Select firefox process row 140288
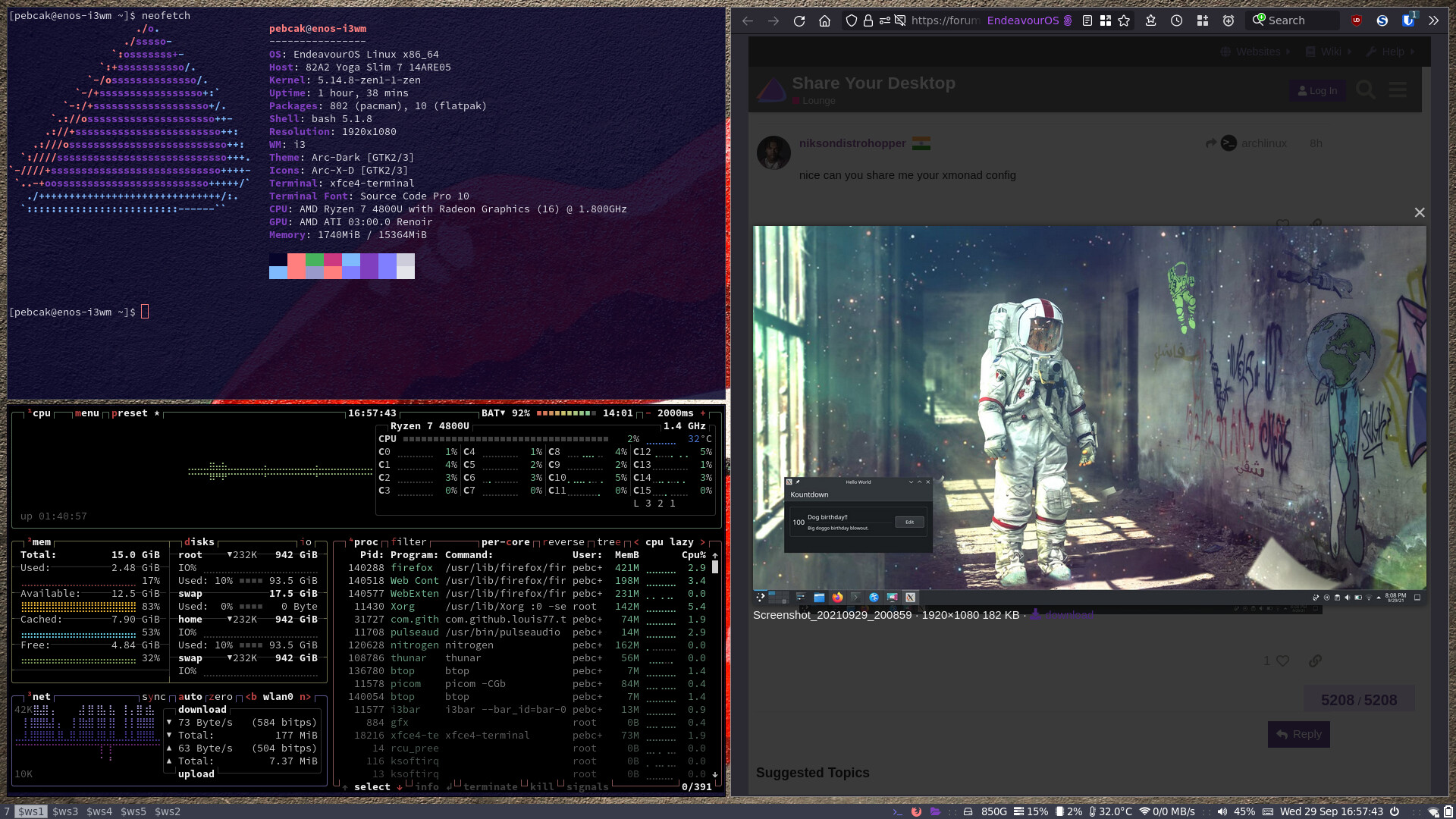 click(x=526, y=568)
